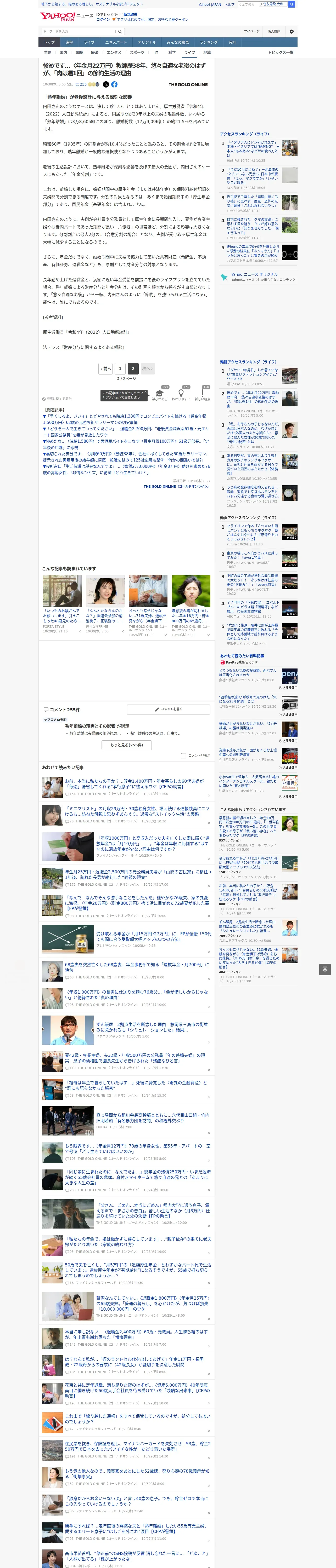Screen dimensions: 336x1568
Task: Open the エキスパート navigation tab
Action: [116, 43]
